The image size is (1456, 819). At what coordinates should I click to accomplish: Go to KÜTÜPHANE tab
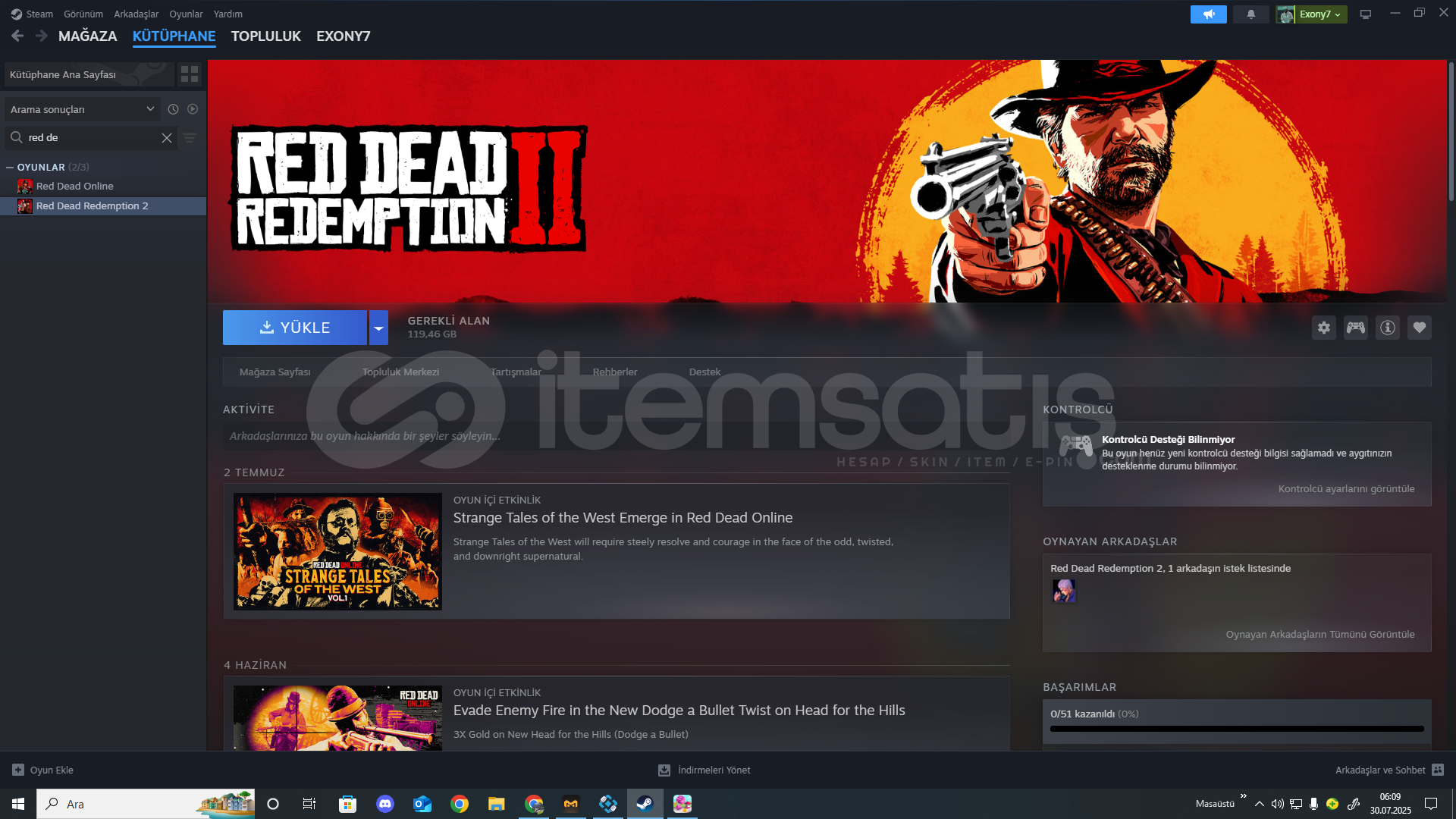point(174,36)
